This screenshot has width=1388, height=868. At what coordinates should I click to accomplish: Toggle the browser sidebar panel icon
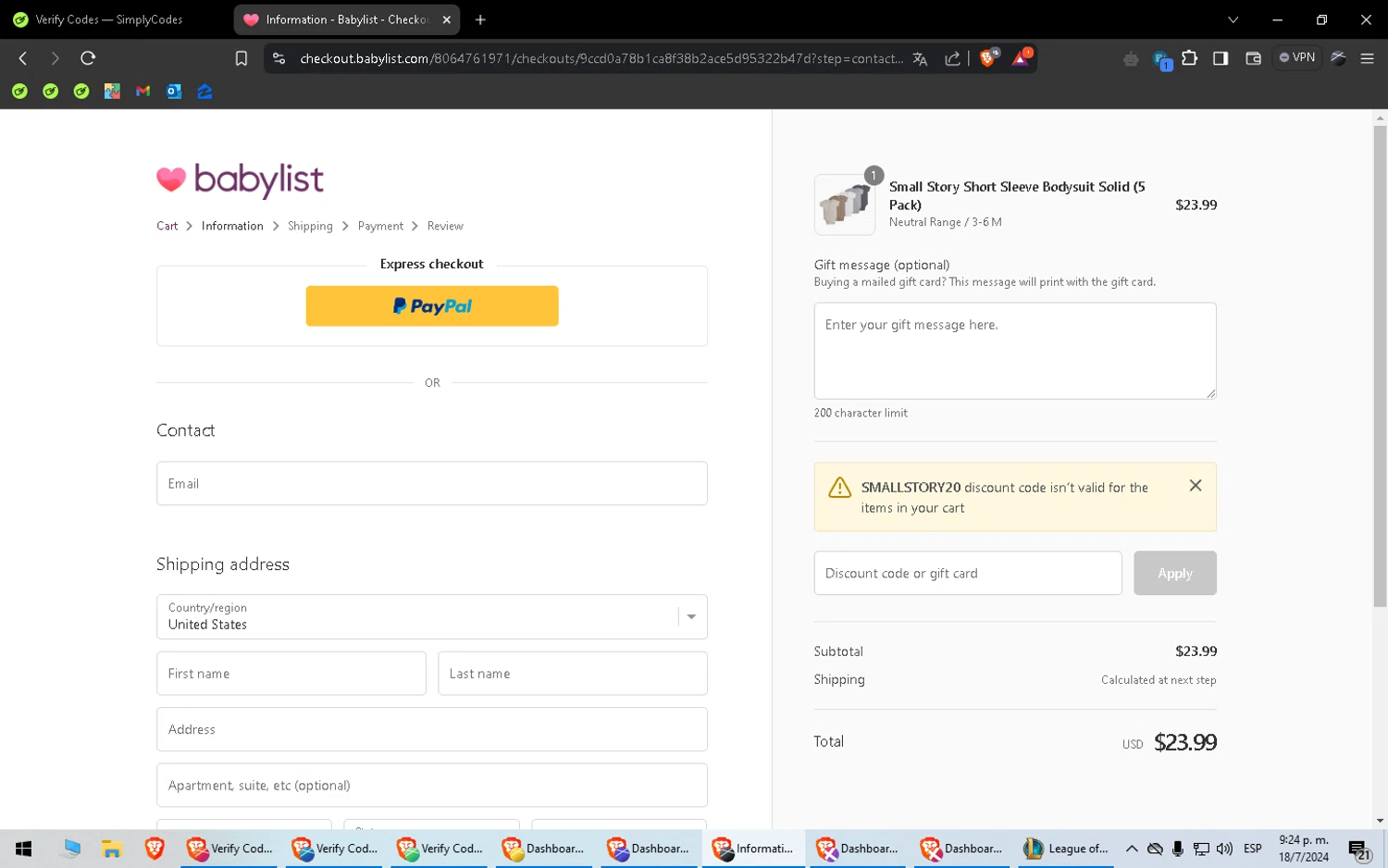1221,58
